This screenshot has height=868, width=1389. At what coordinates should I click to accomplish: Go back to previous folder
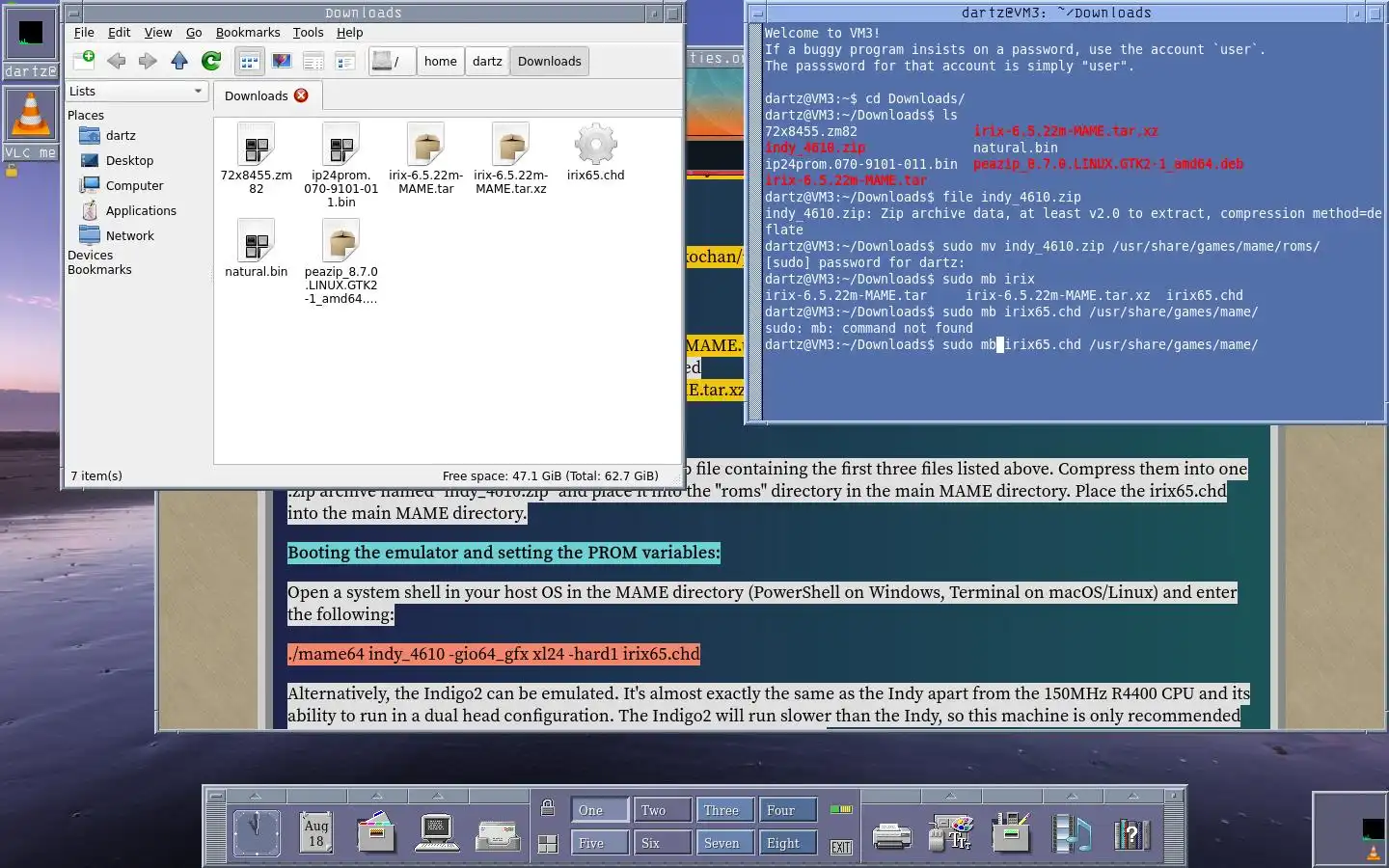[x=117, y=61]
